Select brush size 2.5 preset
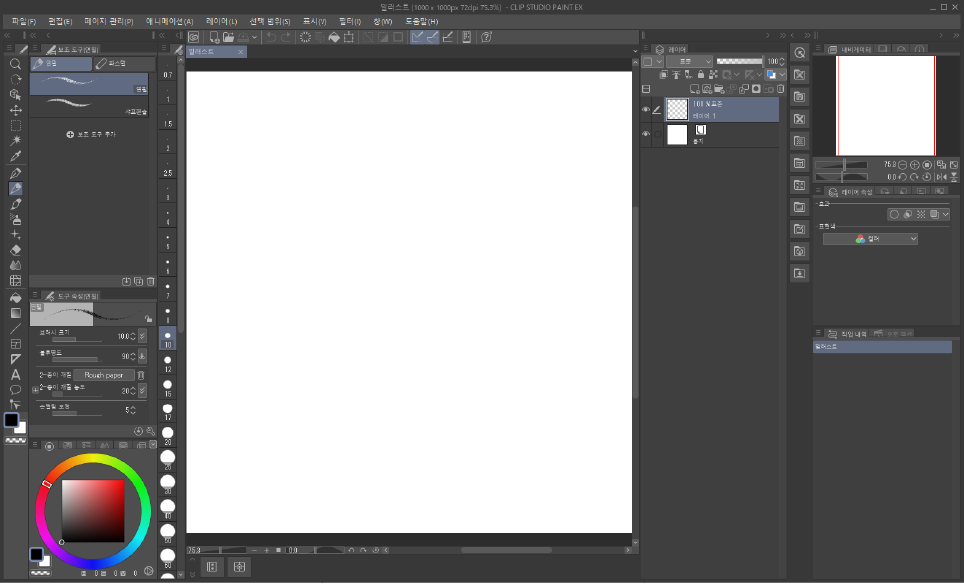The image size is (964, 584). tap(168, 168)
